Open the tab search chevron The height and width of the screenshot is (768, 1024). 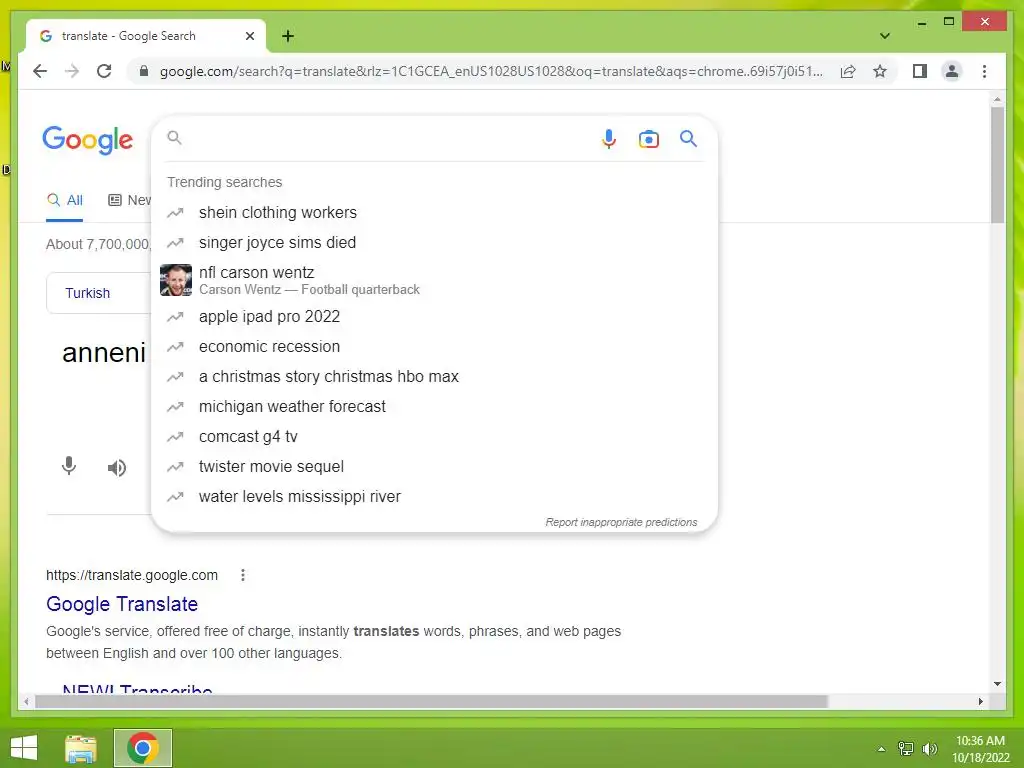point(884,36)
